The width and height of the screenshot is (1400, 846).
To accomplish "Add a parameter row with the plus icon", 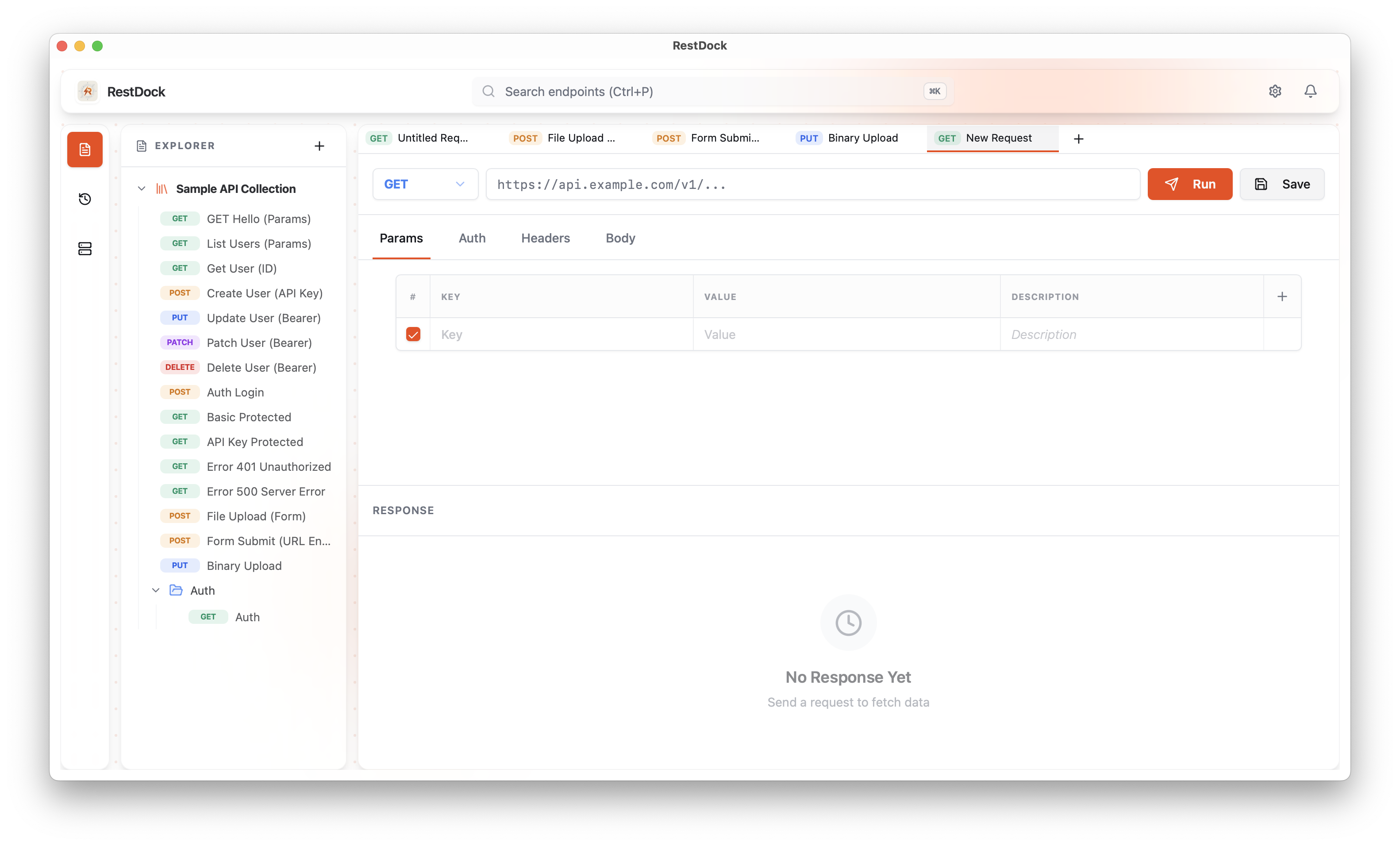I will pyautogui.click(x=1282, y=296).
